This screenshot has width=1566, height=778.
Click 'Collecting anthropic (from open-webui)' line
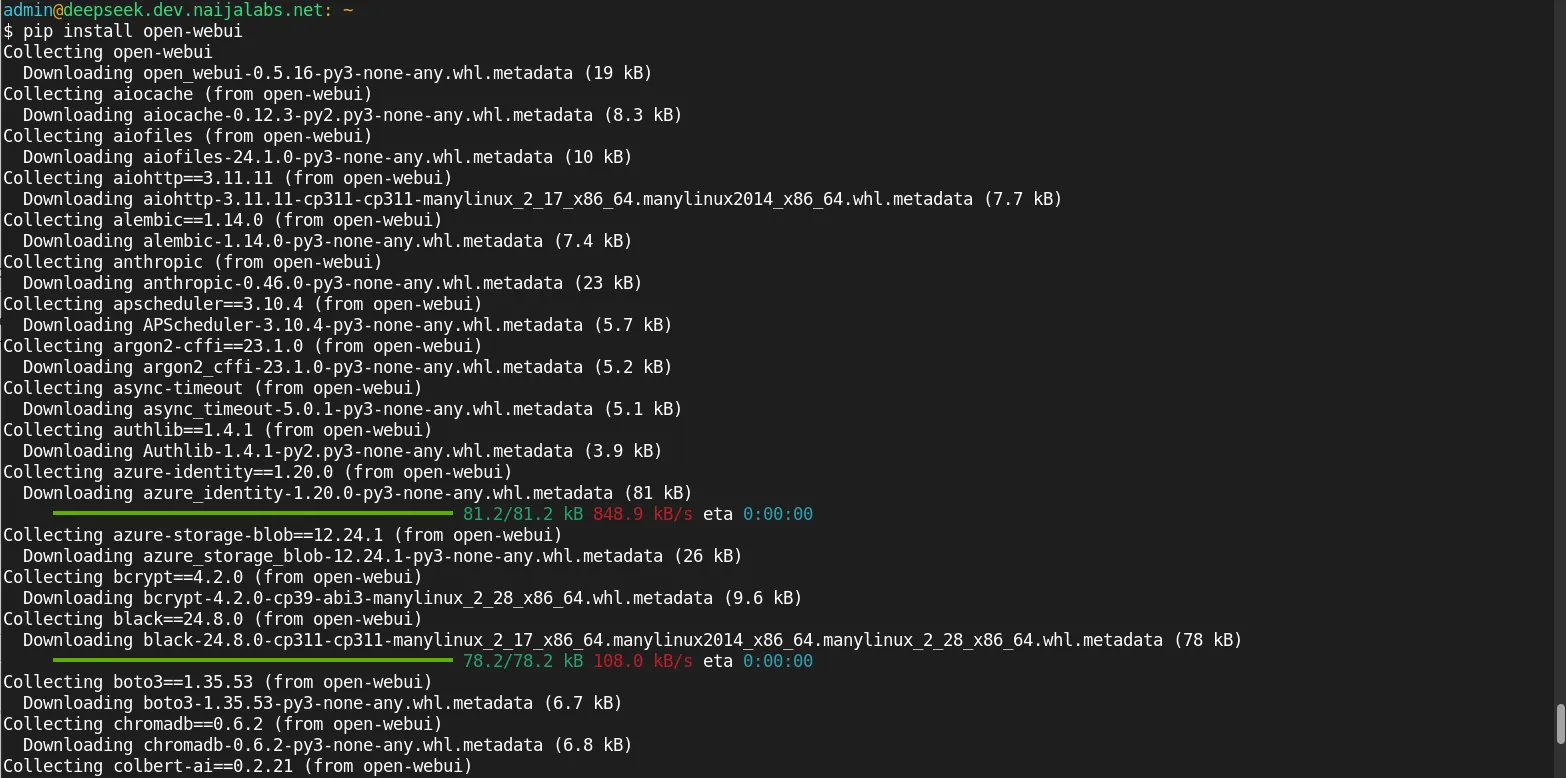[x=193, y=262]
